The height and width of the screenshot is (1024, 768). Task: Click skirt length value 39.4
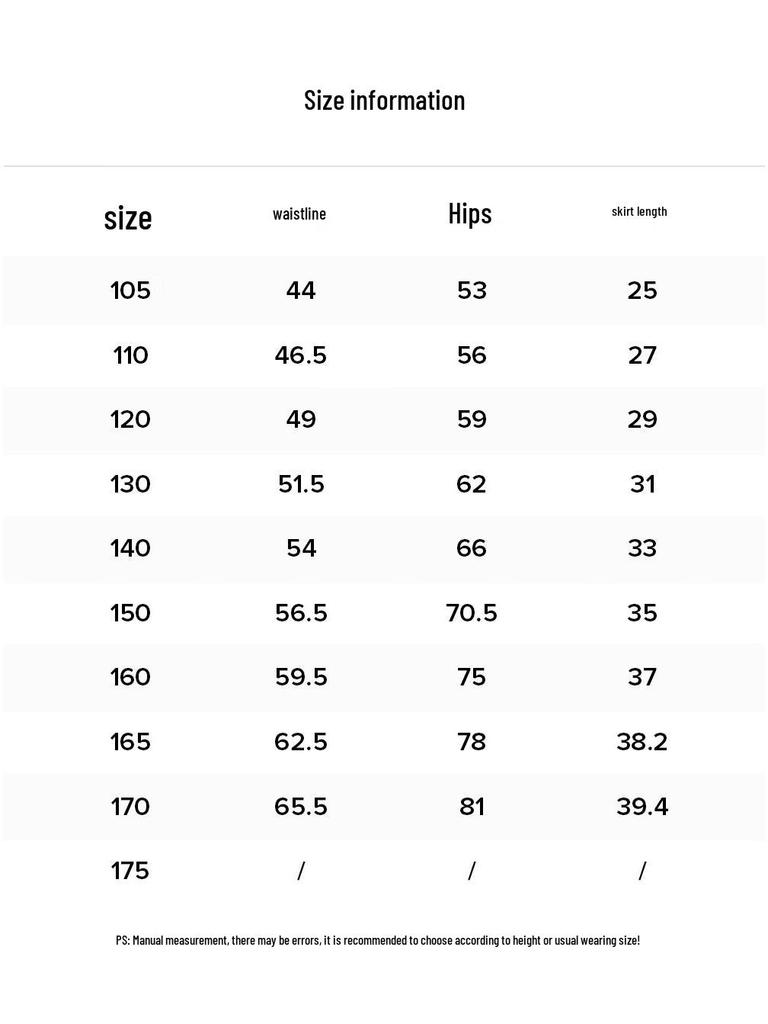[642, 806]
